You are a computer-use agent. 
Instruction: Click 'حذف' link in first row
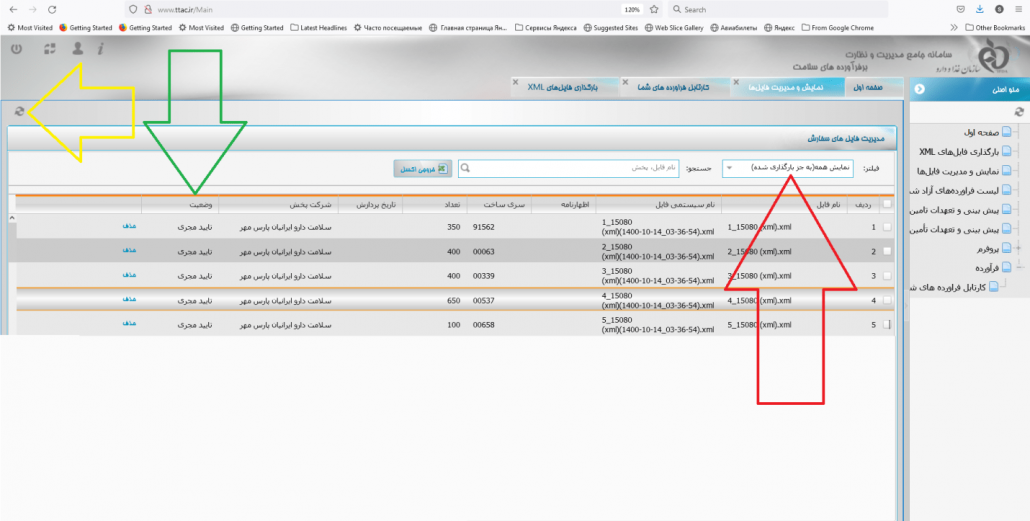pos(129,227)
